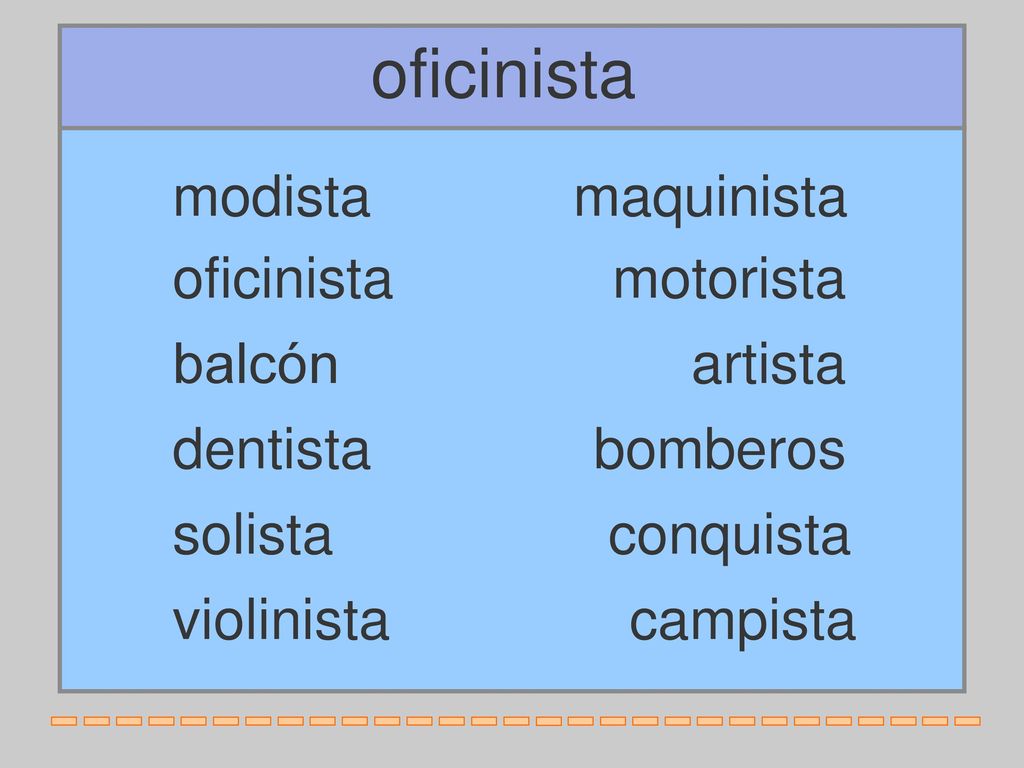Select the third orange segment from right

903,721
